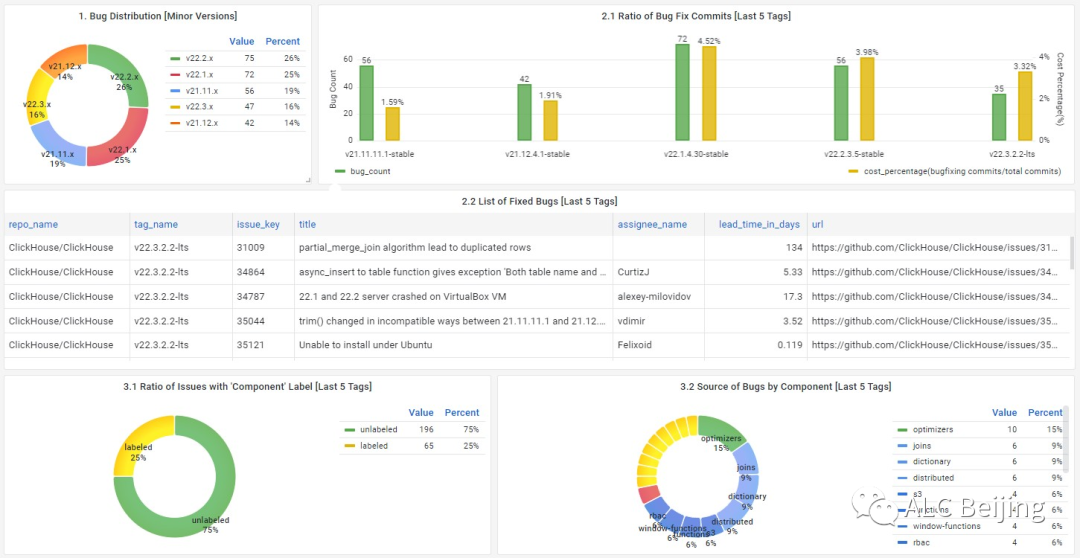Toggle bug_count series in bar chart legend

pos(371,171)
